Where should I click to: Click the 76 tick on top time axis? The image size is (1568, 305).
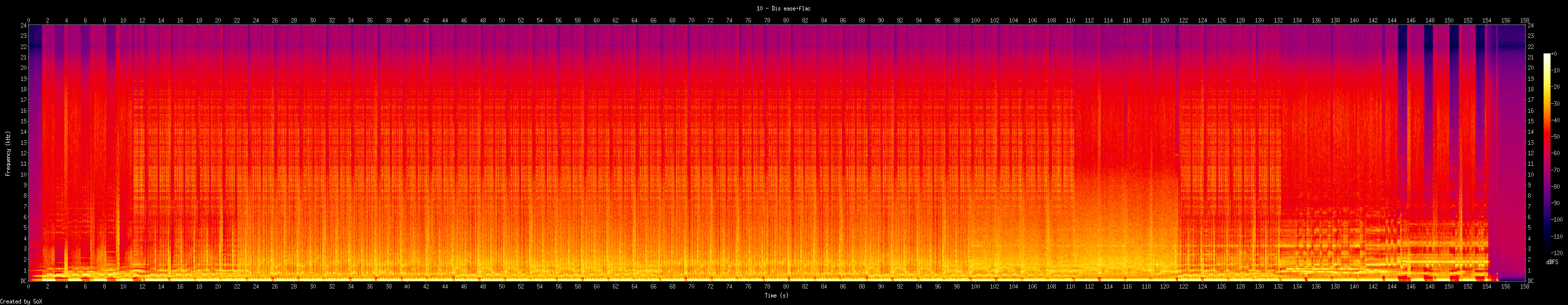(748, 20)
